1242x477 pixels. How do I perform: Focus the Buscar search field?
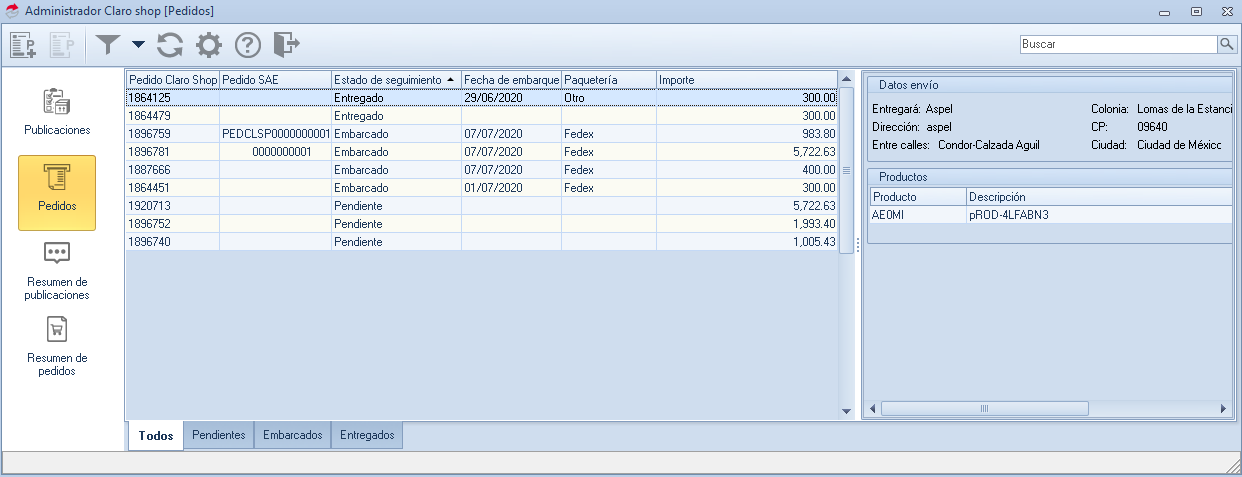1118,44
